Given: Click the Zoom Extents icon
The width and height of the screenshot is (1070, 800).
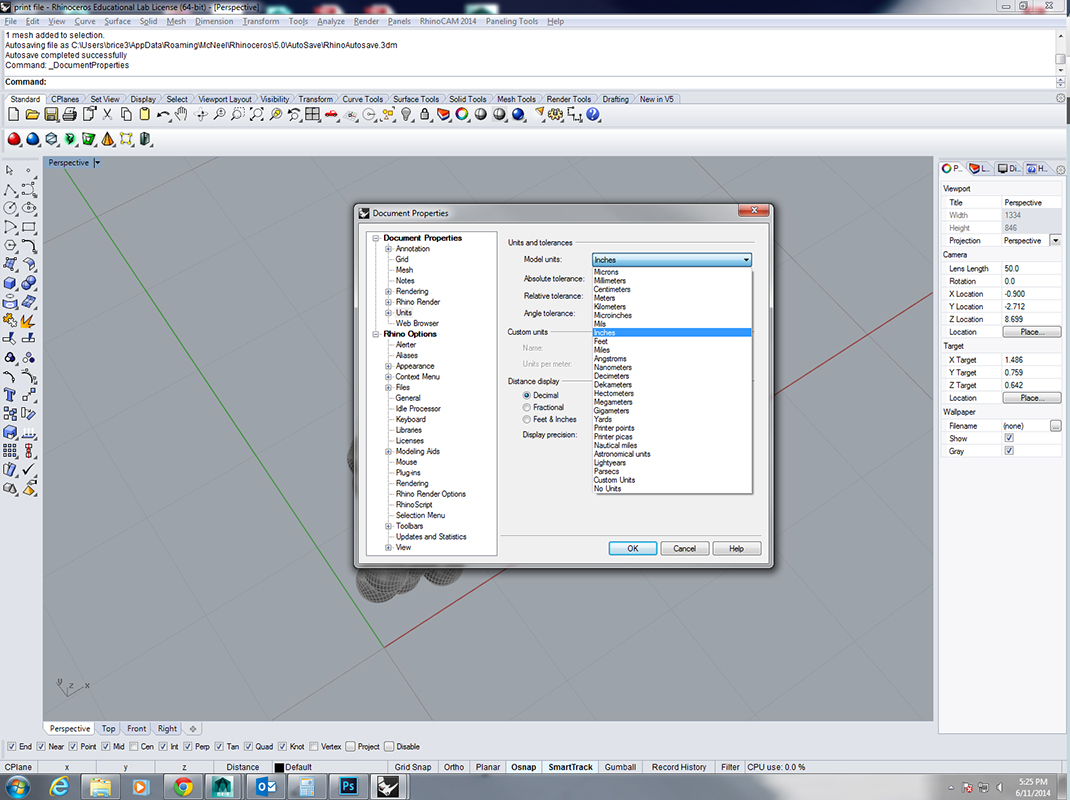Looking at the screenshot, I should coord(257,115).
